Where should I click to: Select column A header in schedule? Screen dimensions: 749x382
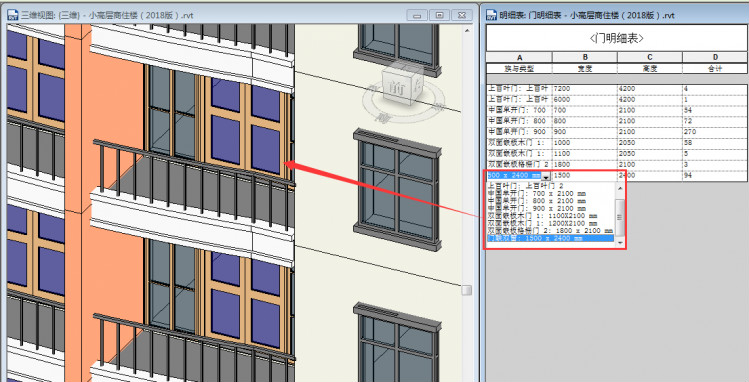pyautogui.click(x=519, y=57)
